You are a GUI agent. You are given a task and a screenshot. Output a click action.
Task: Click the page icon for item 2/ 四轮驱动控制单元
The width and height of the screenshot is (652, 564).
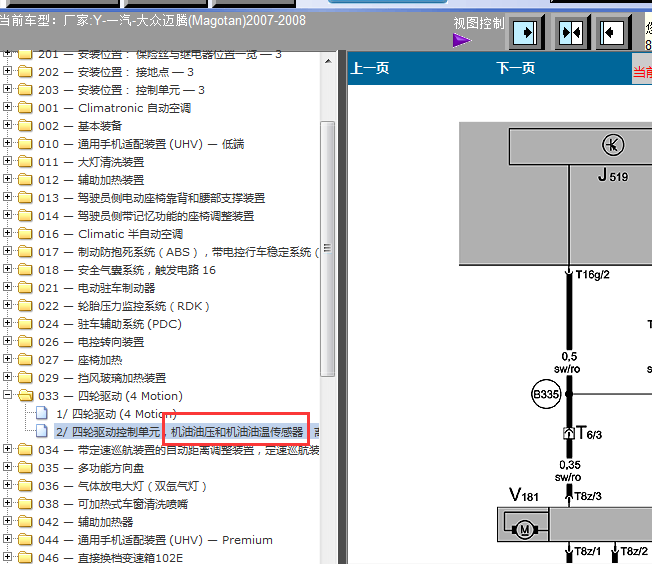[x=42, y=431]
